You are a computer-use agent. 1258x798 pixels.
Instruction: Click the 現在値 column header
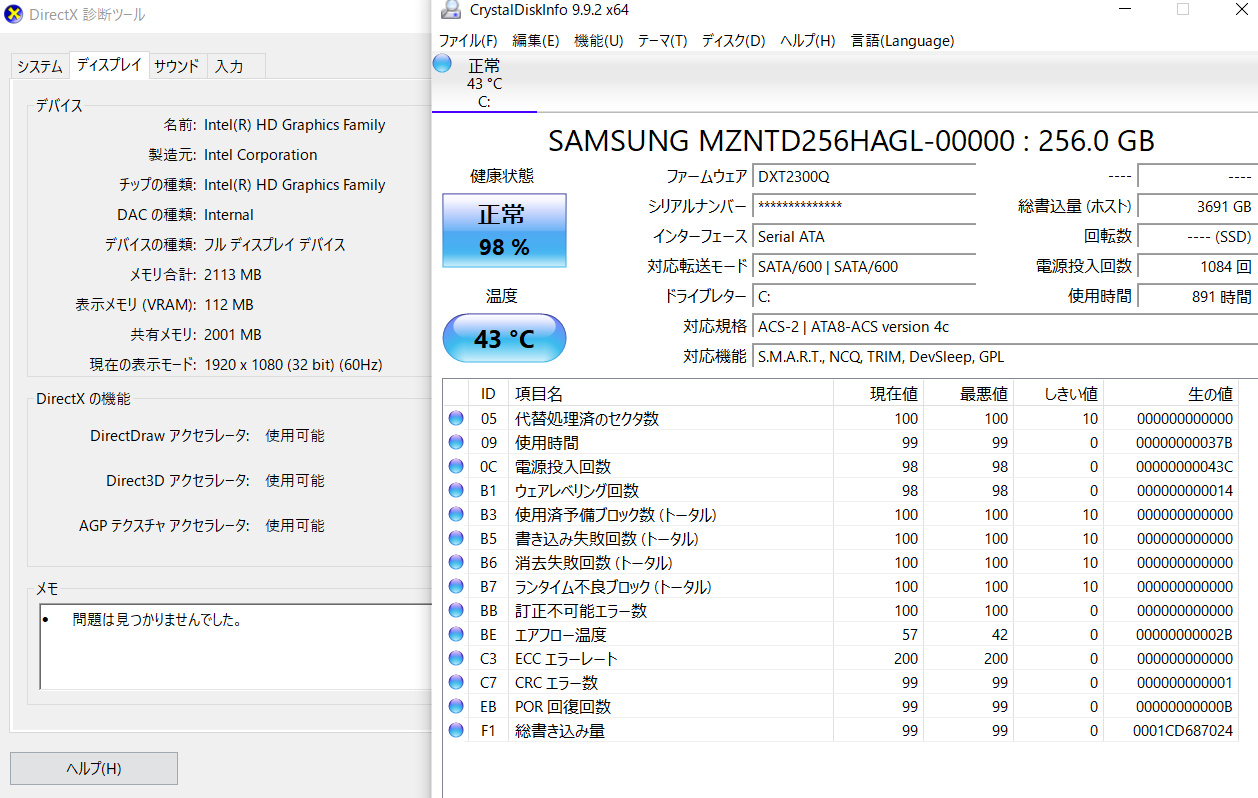click(x=878, y=394)
